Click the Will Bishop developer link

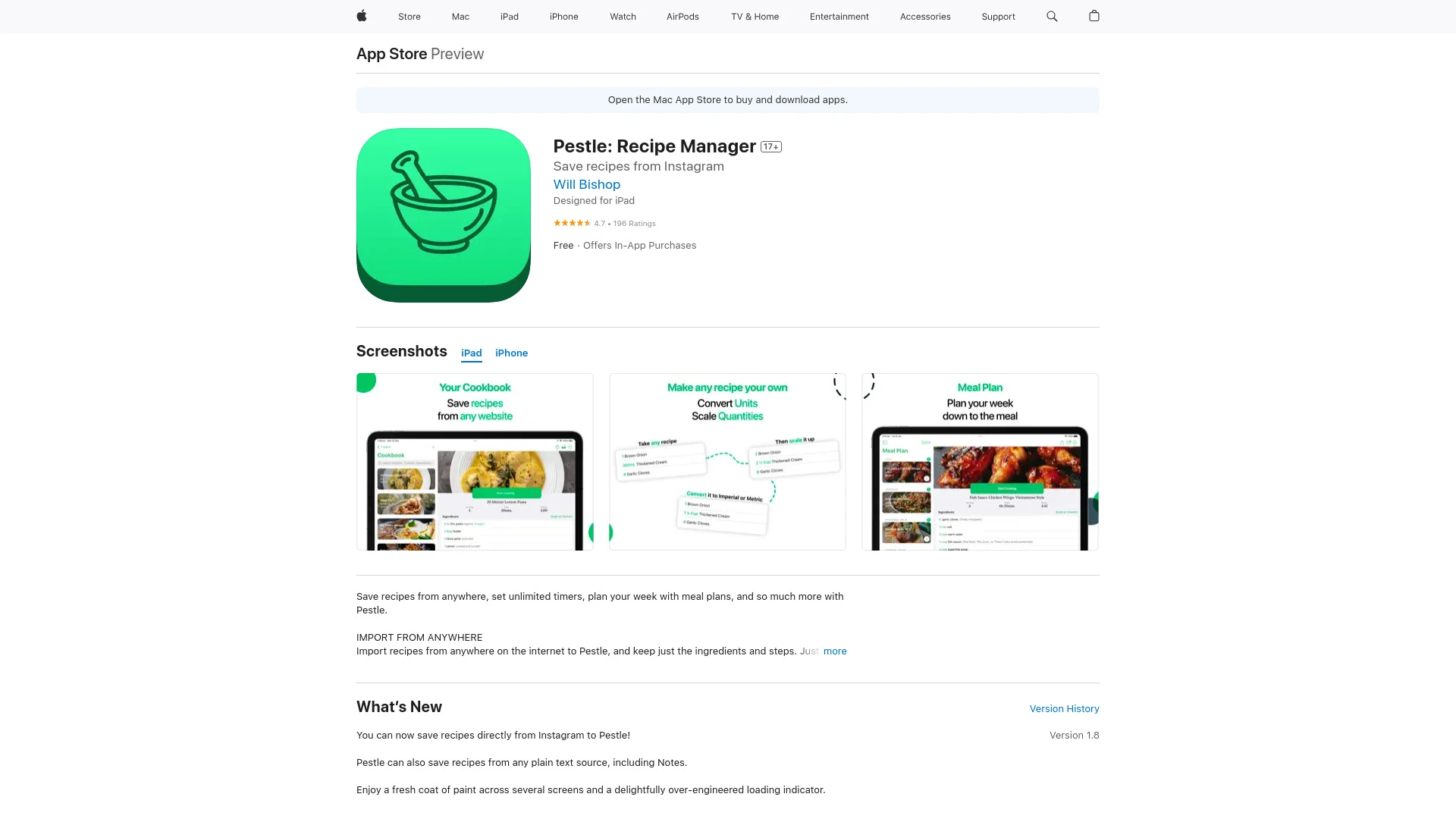[587, 184]
